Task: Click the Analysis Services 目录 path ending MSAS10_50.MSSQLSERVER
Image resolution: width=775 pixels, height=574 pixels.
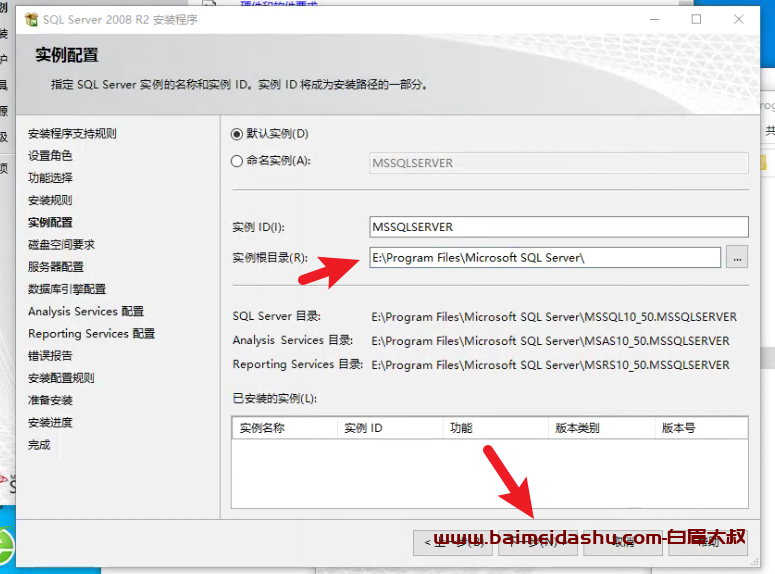Action: [x=551, y=341]
